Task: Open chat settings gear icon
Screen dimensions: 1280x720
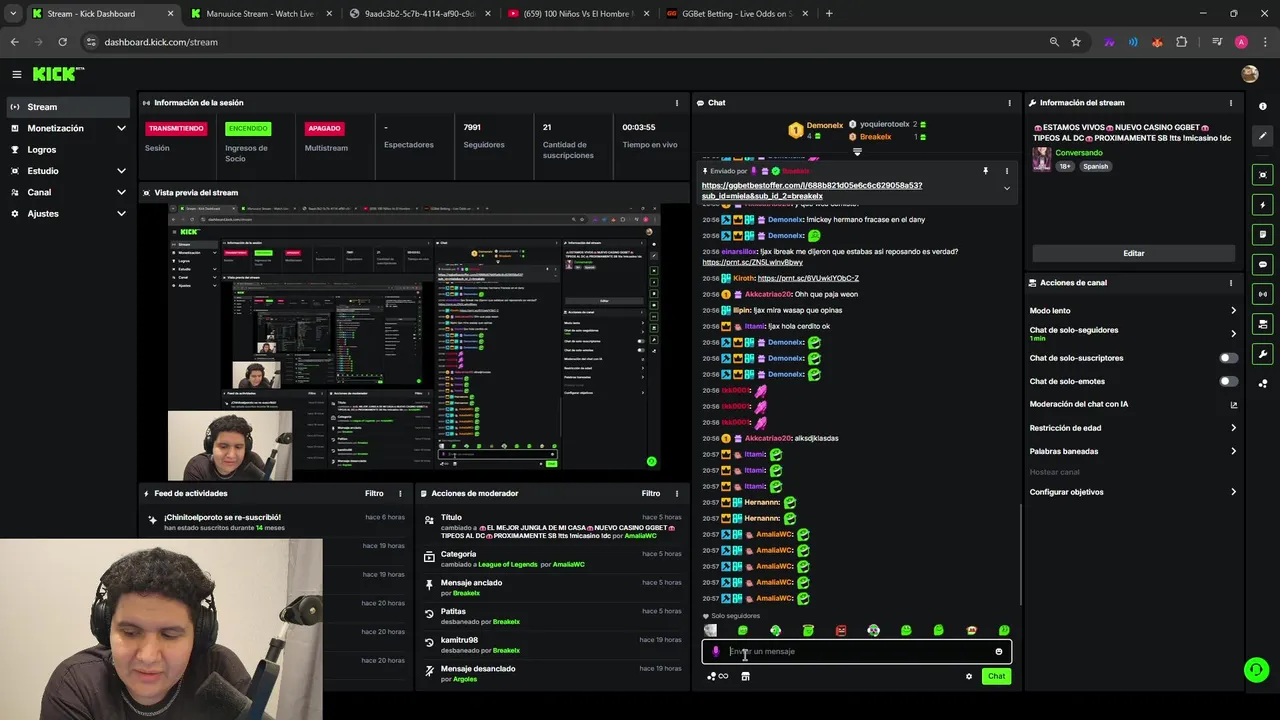Action: tap(968, 677)
